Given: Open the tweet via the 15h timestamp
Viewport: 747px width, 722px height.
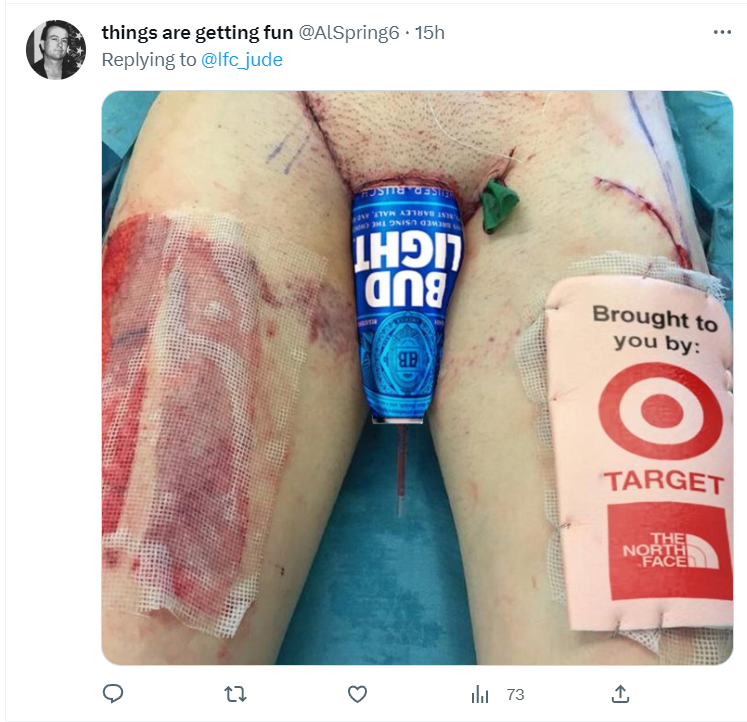Looking at the screenshot, I should [430, 33].
